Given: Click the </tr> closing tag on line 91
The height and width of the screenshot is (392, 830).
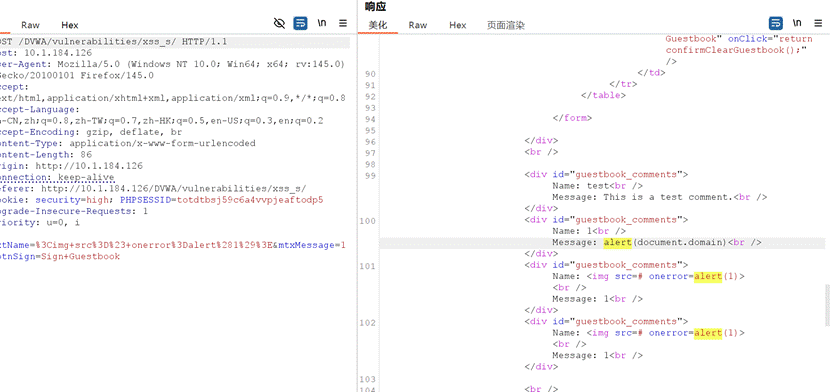Looking at the screenshot, I should 623,84.
